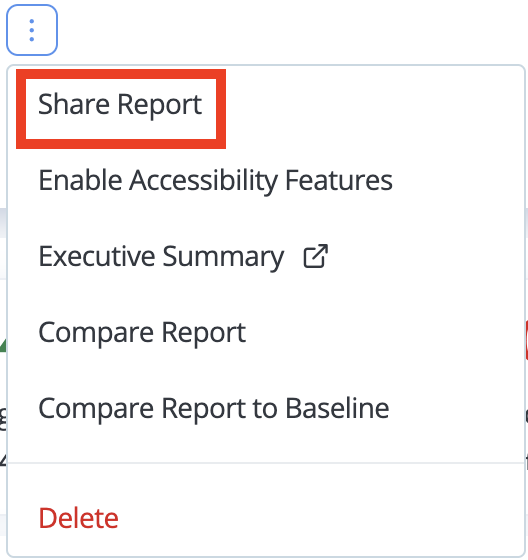Share this report via first menu item
The height and width of the screenshot is (560, 528).
click(120, 104)
